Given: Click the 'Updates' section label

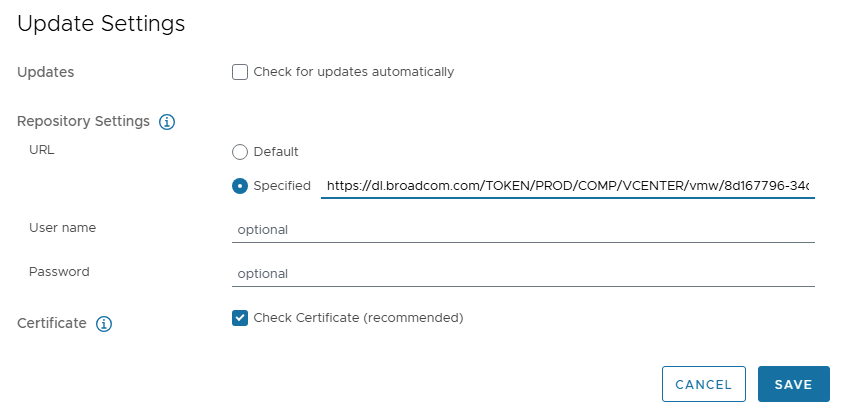Looking at the screenshot, I should [45, 72].
